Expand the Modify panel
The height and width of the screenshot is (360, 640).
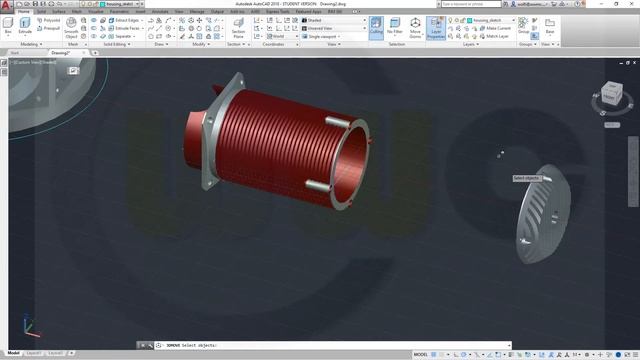coord(201,44)
